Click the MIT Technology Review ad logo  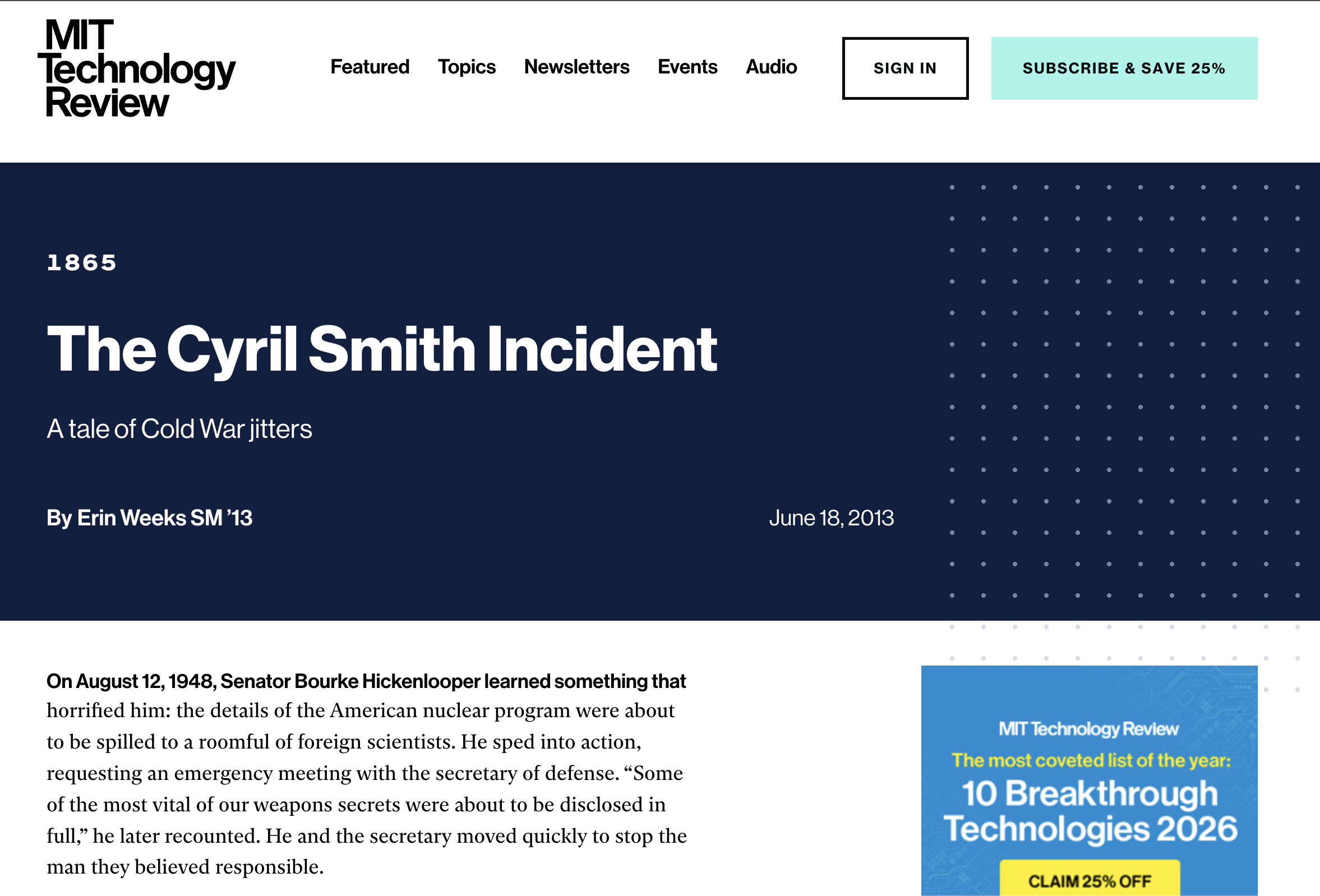click(1088, 728)
